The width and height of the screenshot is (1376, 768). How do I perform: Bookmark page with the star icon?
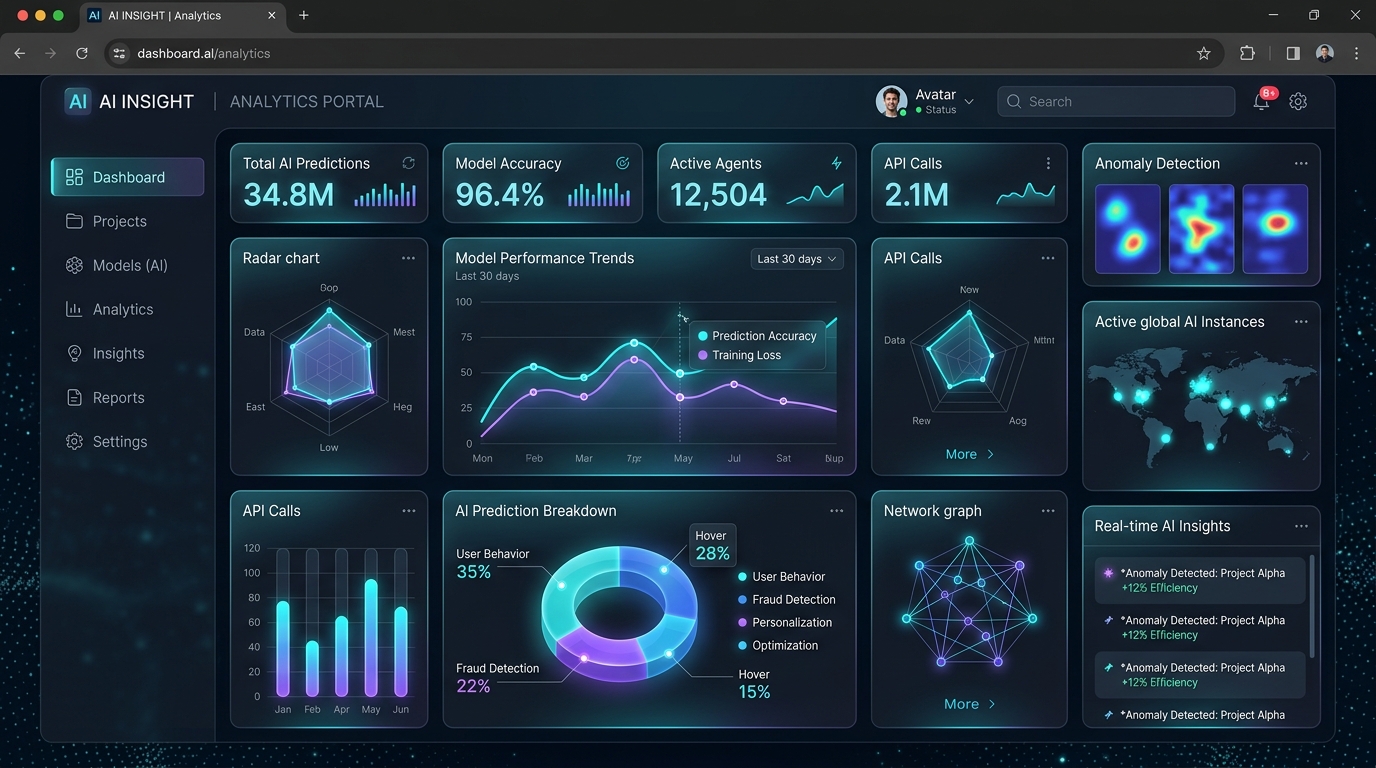click(x=1204, y=53)
